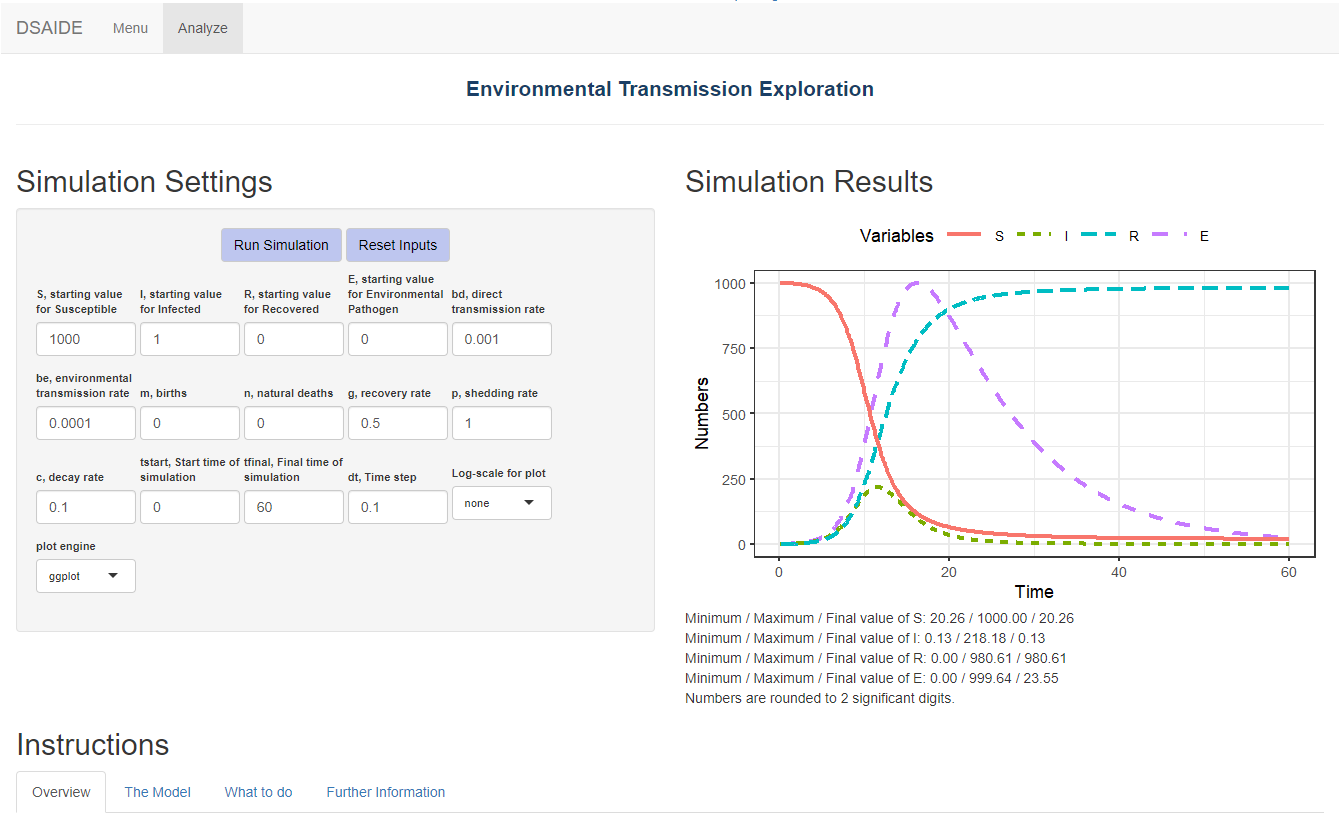The image size is (1342, 817).
Task: Click the R teal dashed legend swatch
Action: (1100, 236)
